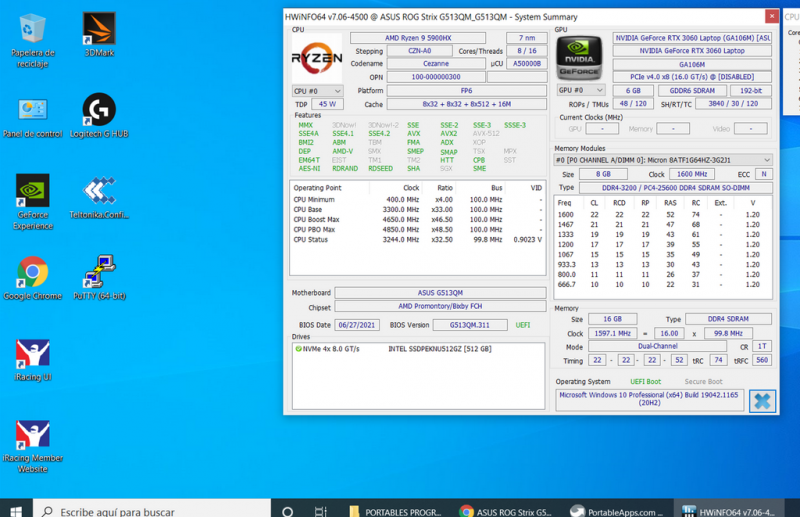Launch iRacing UI desktop shortcut

(33, 360)
